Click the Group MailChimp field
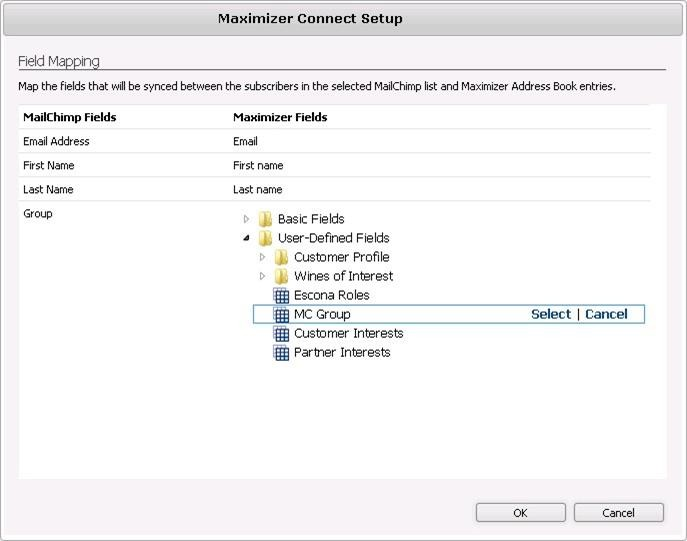This screenshot has width=687, height=541. [38, 214]
